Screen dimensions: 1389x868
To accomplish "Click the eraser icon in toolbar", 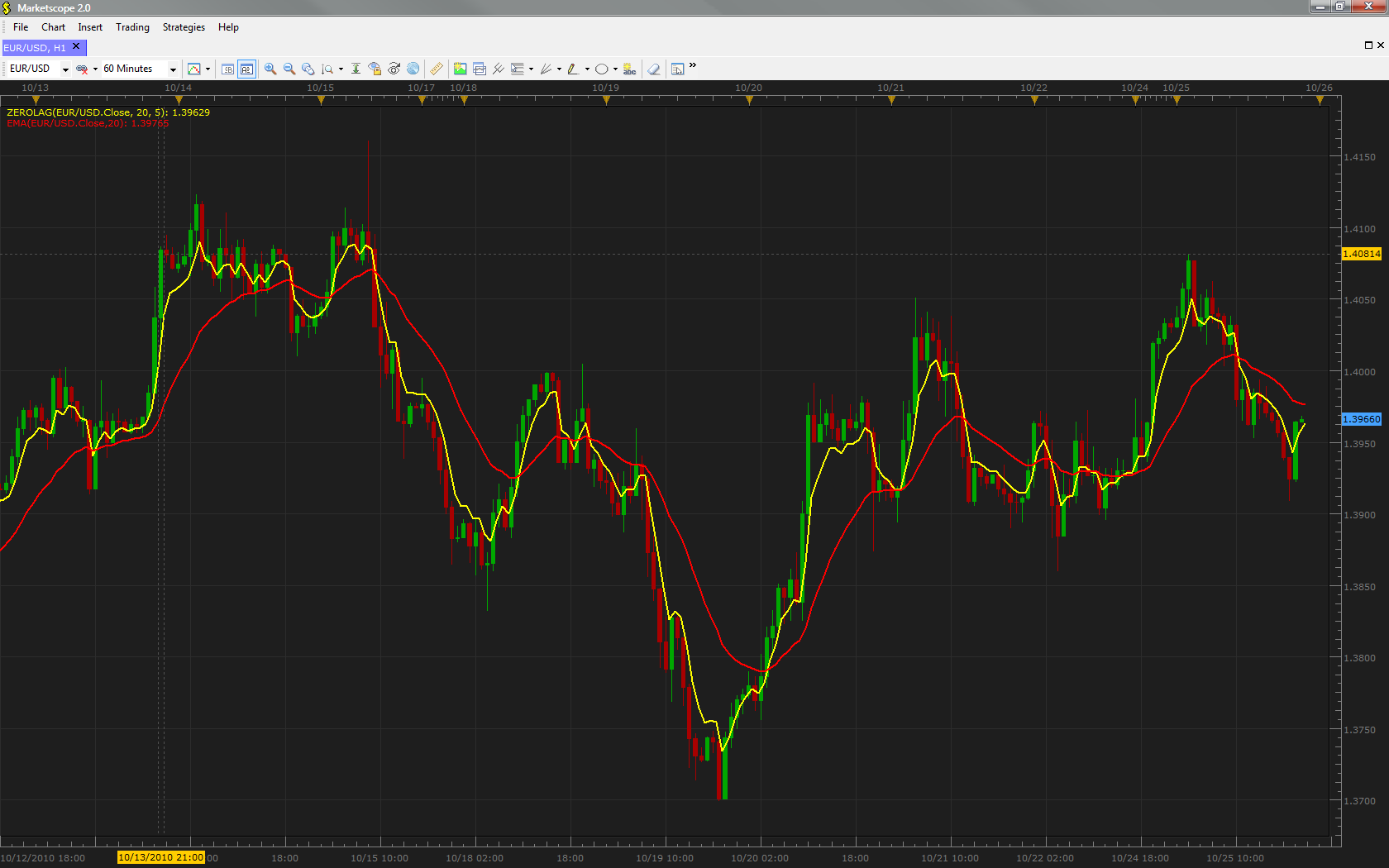I will (x=654, y=69).
